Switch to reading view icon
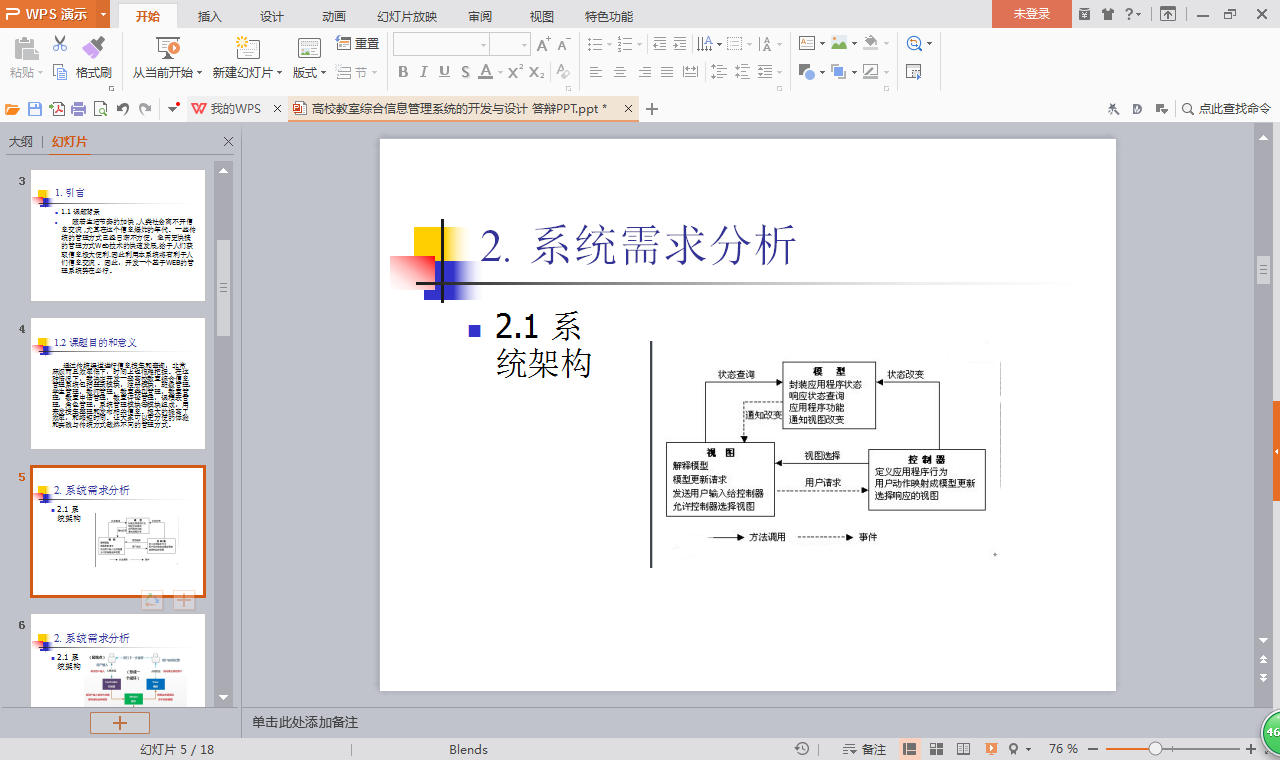The height and width of the screenshot is (760, 1280). pyautogui.click(x=964, y=749)
